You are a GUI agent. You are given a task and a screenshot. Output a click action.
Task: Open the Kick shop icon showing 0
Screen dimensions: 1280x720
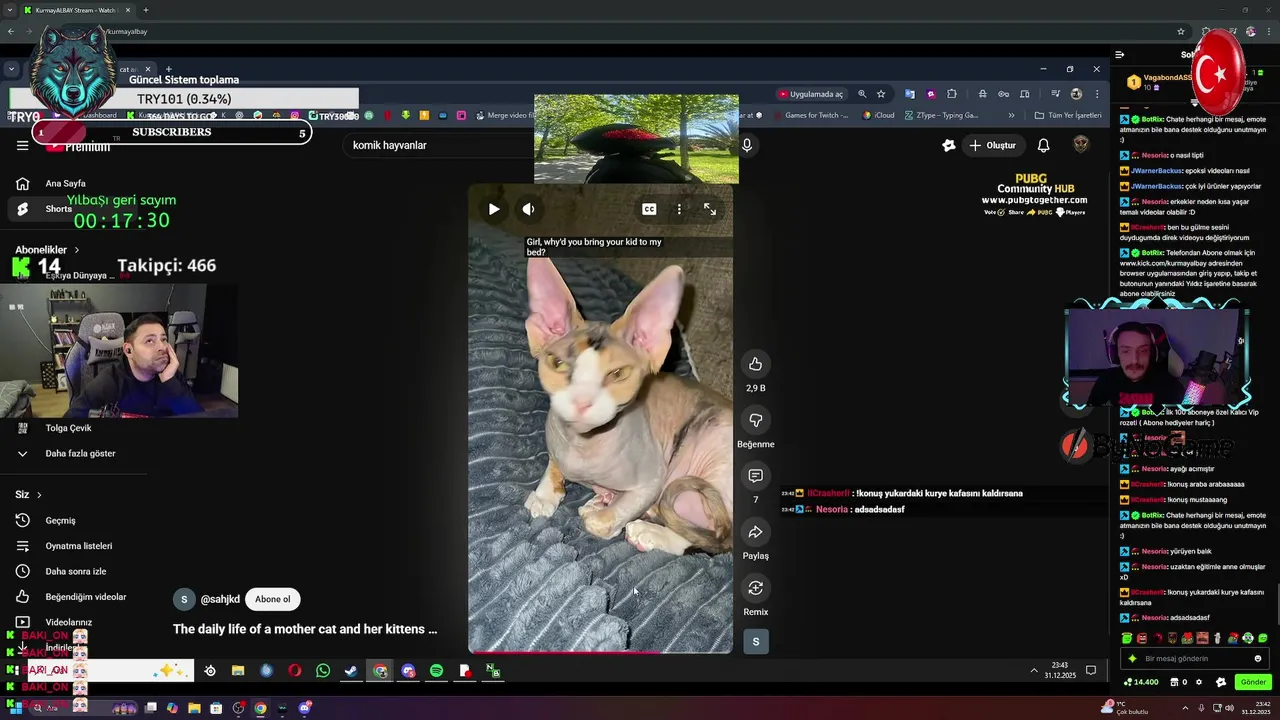[1177, 682]
